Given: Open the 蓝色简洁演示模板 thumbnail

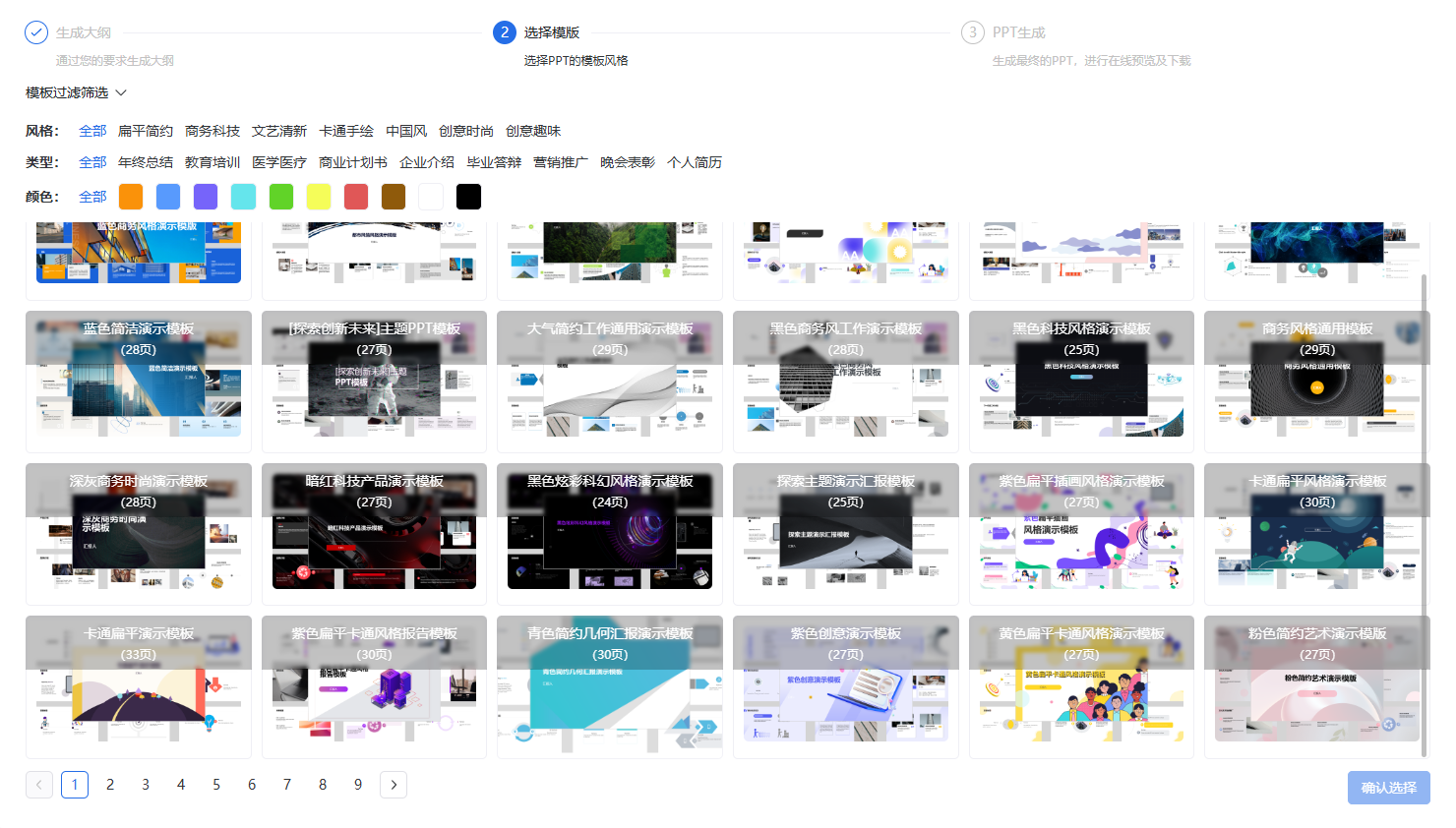Looking at the screenshot, I should [138, 381].
